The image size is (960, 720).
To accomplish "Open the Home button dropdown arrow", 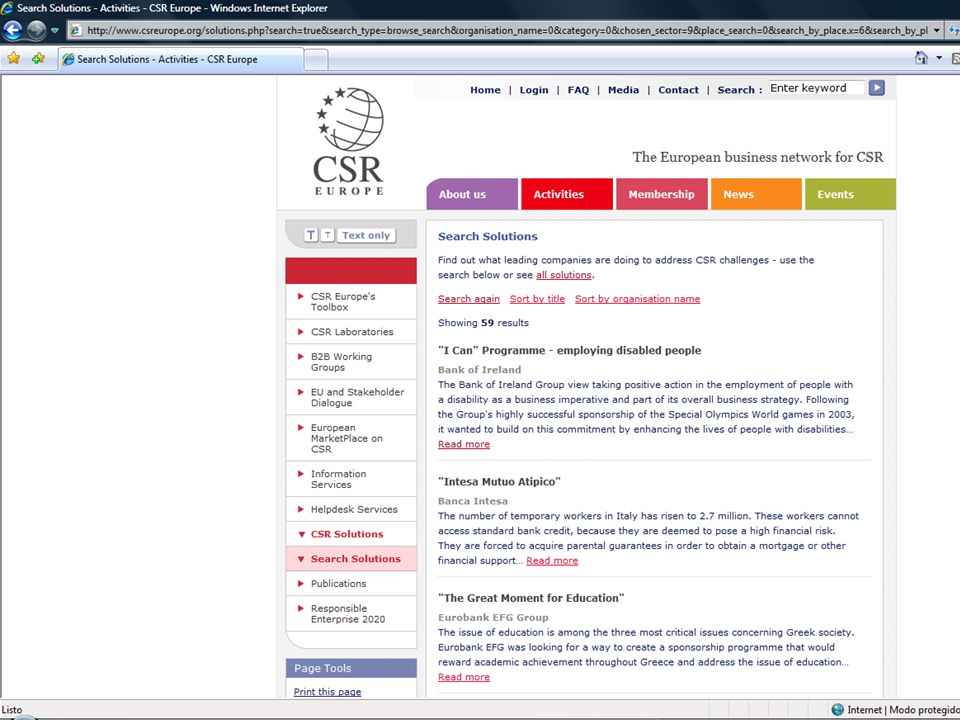I will coord(939,58).
